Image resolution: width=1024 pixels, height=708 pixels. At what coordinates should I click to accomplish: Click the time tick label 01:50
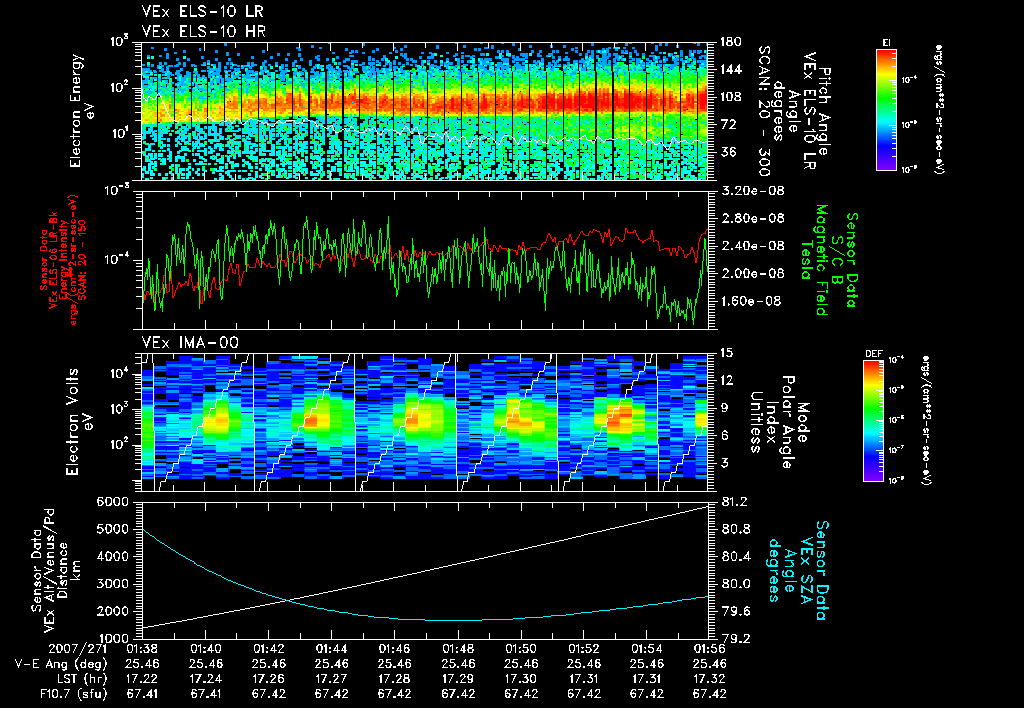[x=521, y=649]
